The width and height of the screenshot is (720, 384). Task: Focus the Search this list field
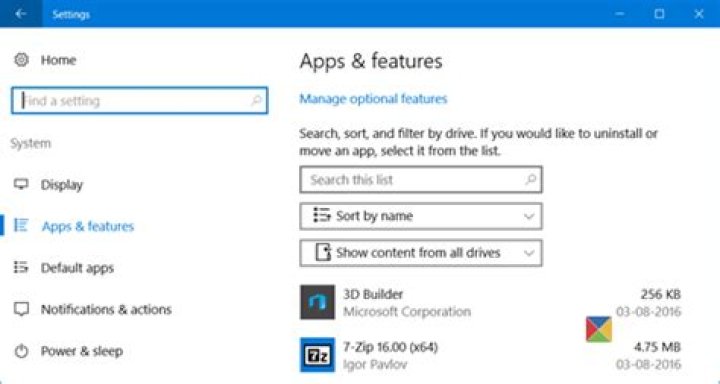421,180
